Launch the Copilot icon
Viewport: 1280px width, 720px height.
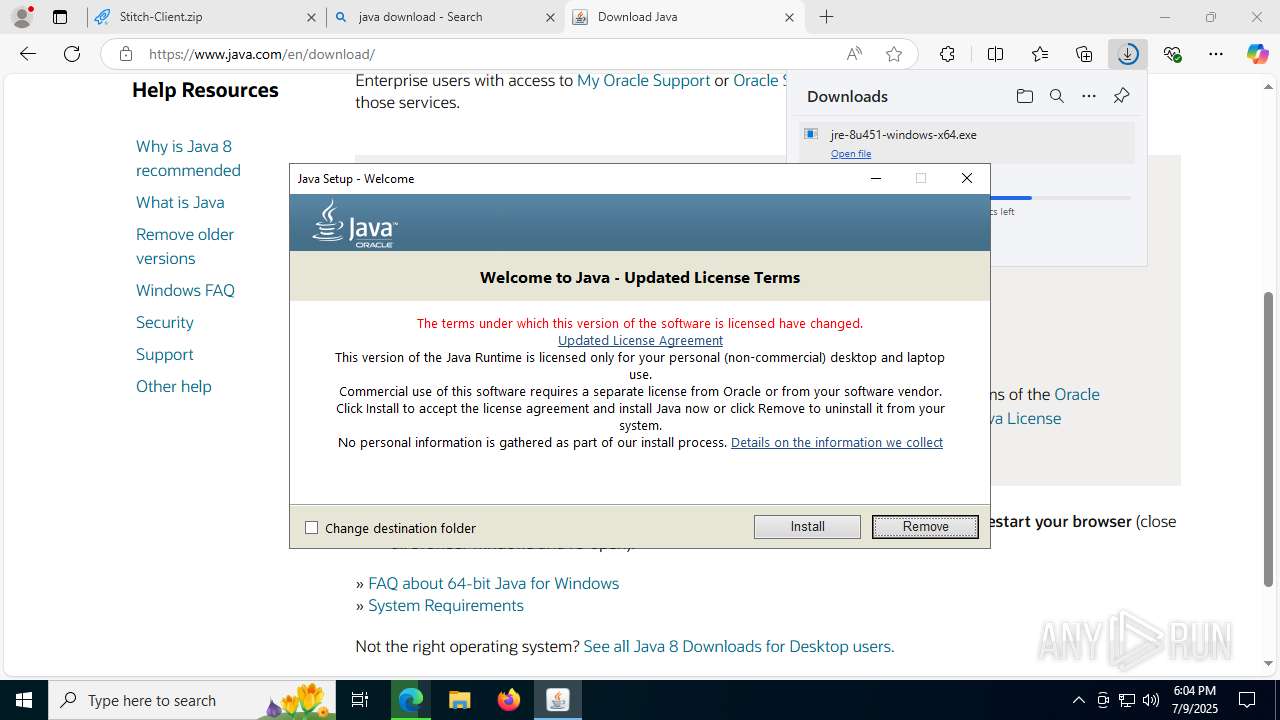coord(1257,54)
